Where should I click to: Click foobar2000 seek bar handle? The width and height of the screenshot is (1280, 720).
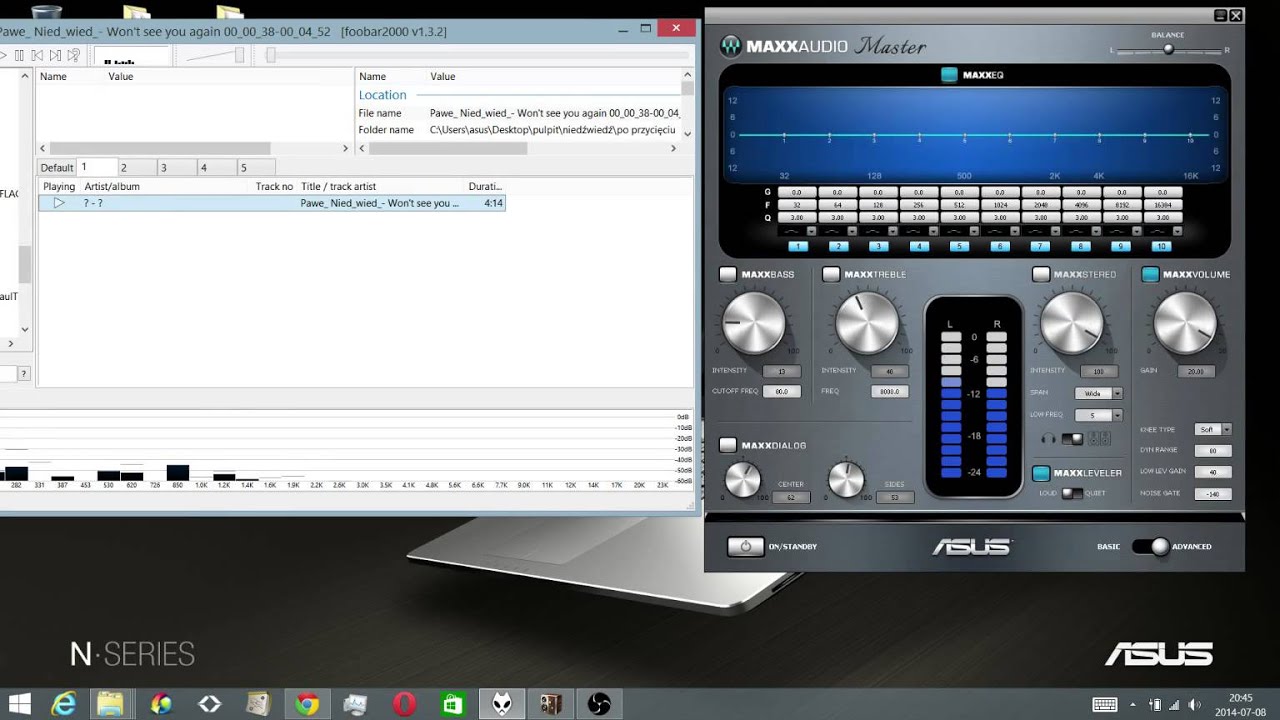coord(271,56)
